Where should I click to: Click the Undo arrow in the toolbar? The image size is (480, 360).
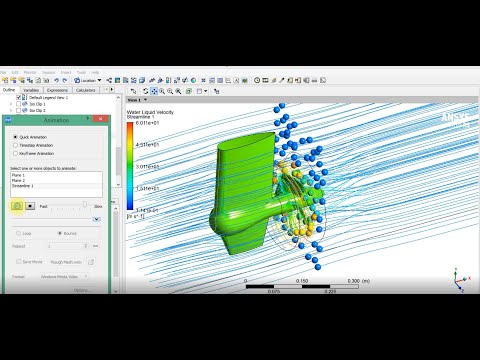click(56, 80)
